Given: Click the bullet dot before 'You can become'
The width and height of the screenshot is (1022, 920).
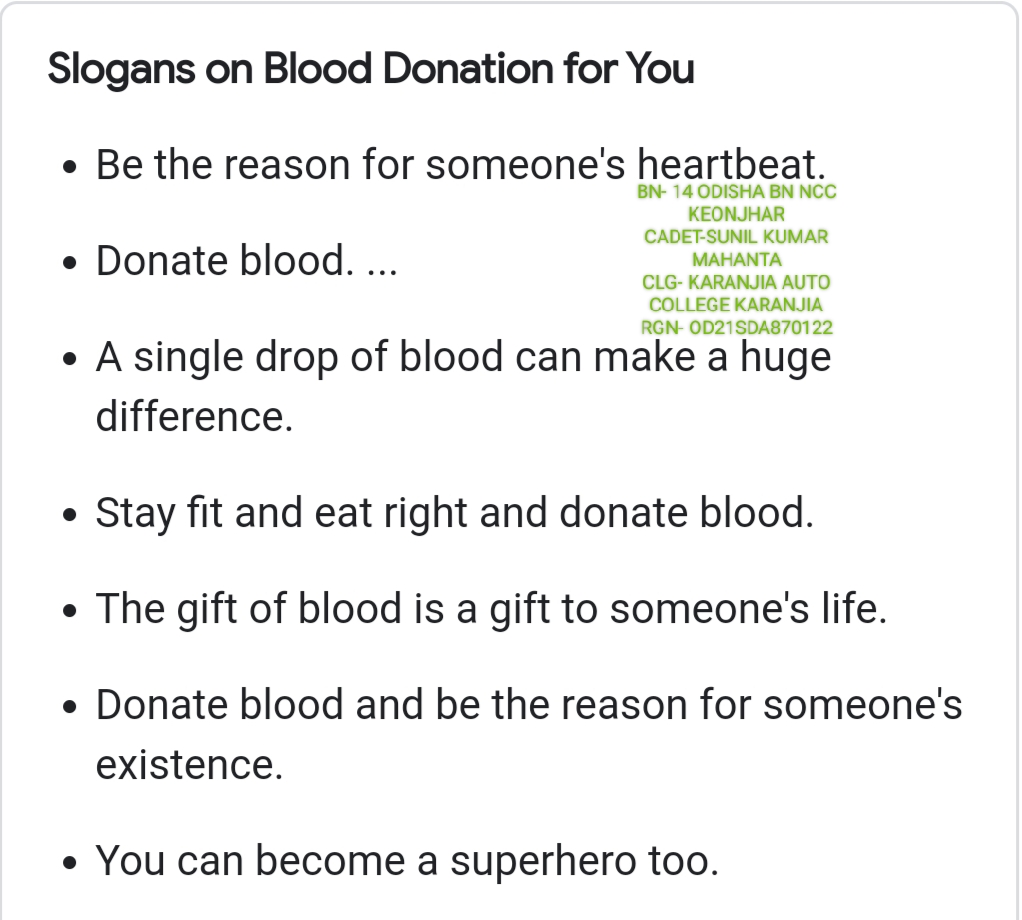Looking at the screenshot, I should (69, 863).
